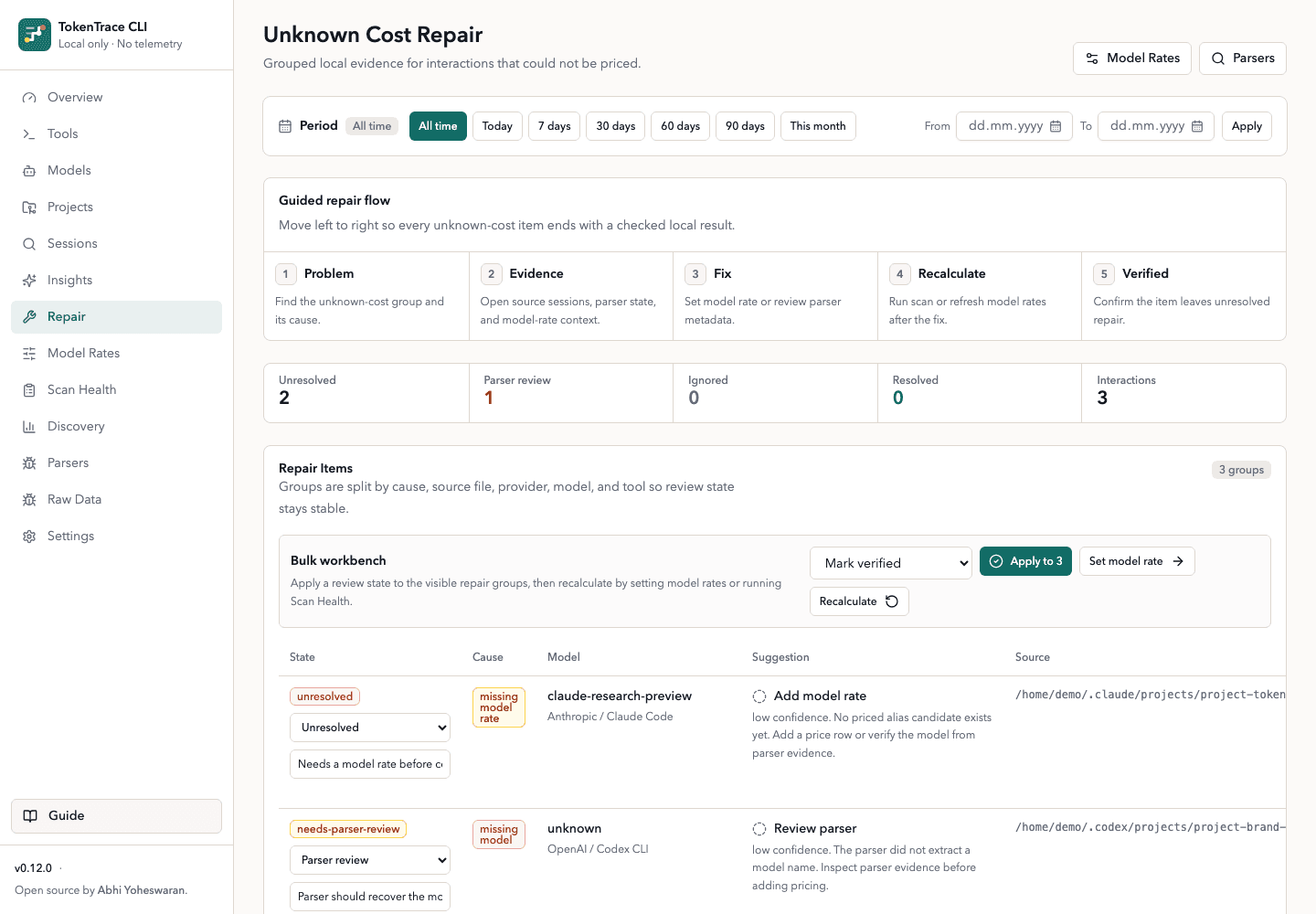Click the Insights sparkle icon
The image size is (1316, 914).
29,281
